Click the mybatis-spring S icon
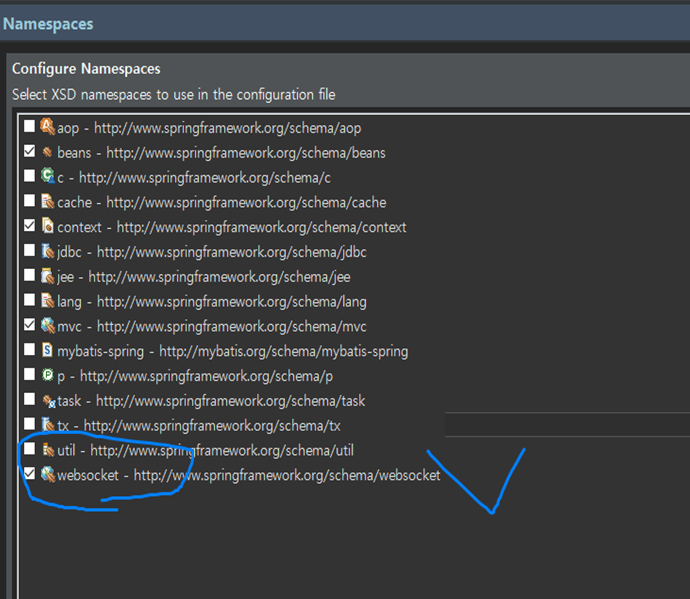 48,350
